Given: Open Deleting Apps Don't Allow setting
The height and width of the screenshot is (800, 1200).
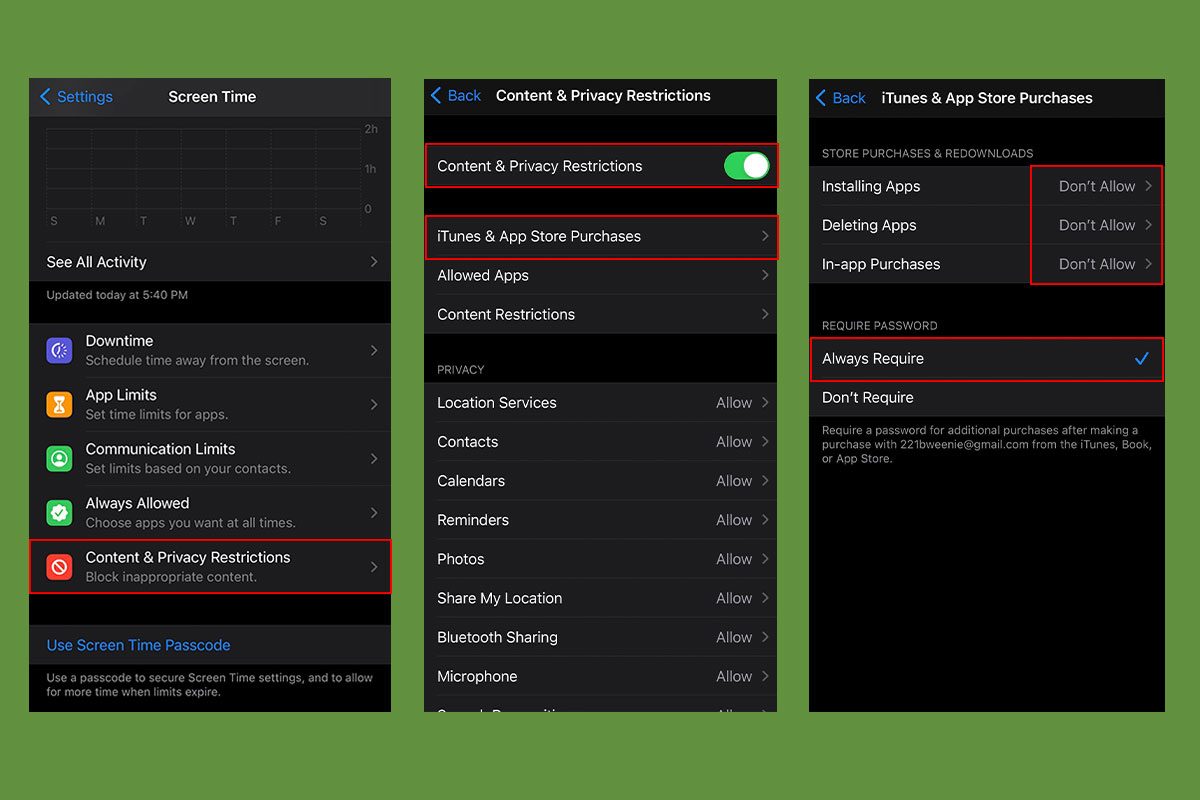Looking at the screenshot, I should (1097, 225).
